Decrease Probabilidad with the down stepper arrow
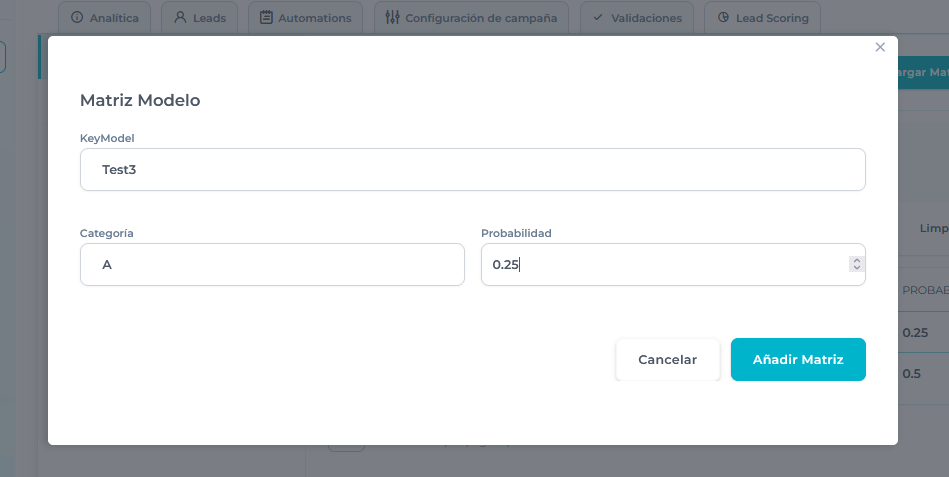Image resolution: width=949 pixels, height=477 pixels. coord(856,268)
